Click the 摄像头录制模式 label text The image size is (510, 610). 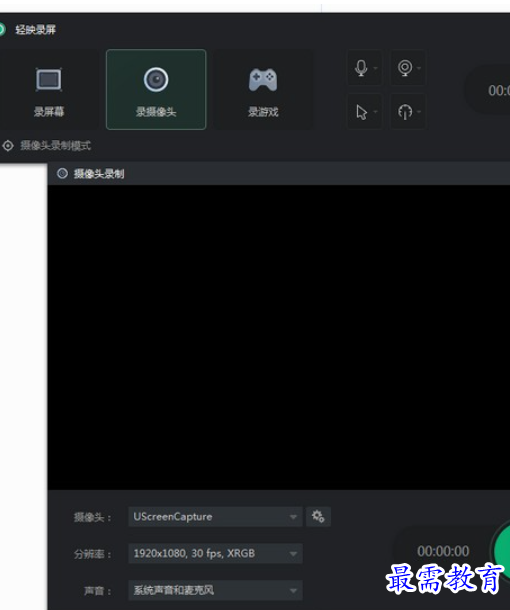(x=55, y=146)
